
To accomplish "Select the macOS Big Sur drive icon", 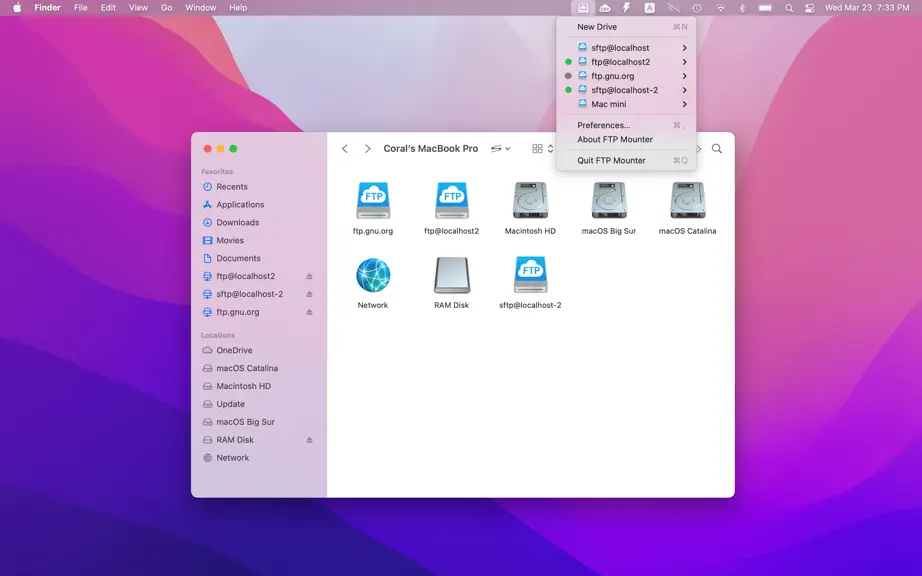I will (x=609, y=201).
